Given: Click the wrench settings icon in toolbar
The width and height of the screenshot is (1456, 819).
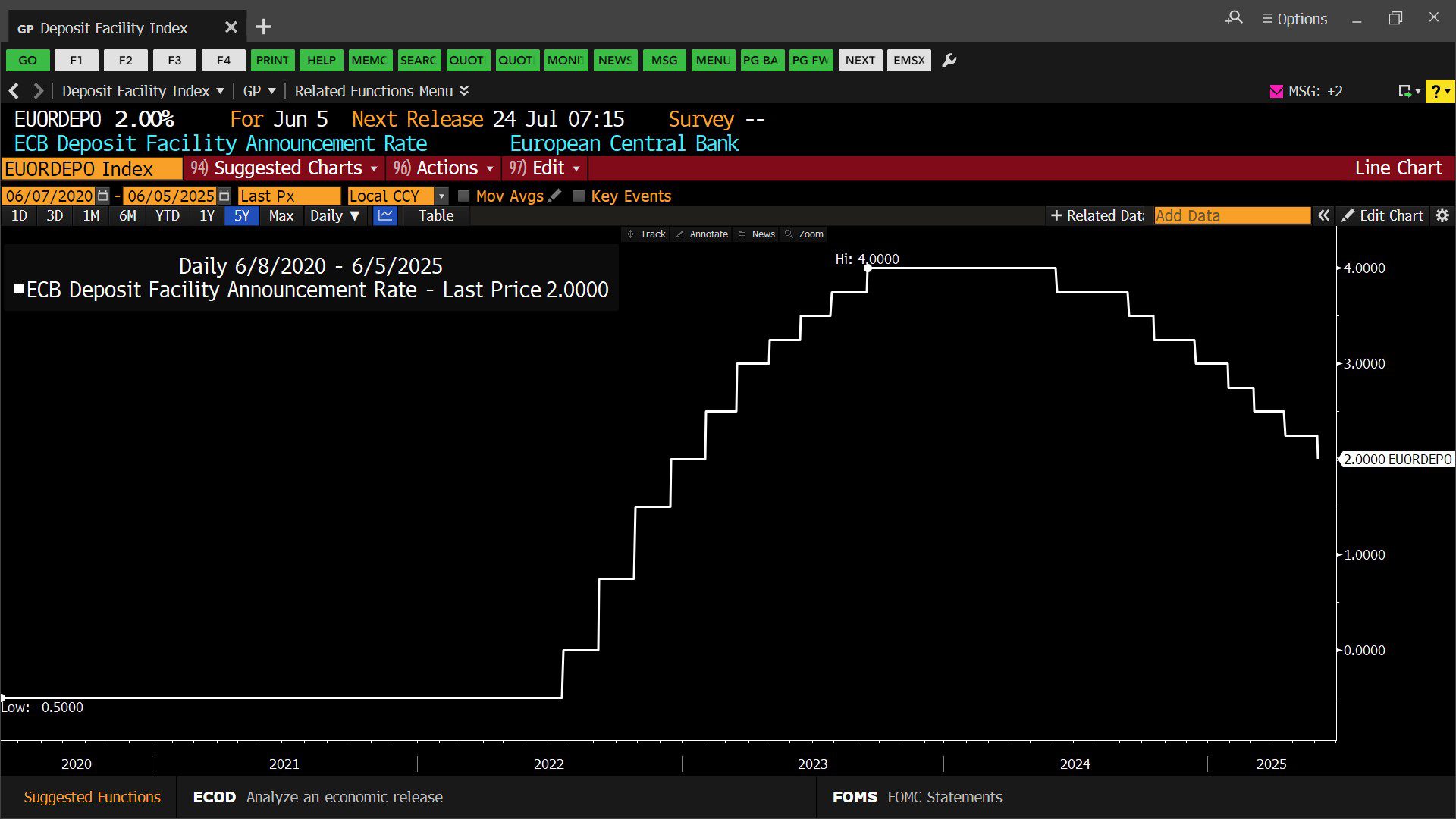Looking at the screenshot, I should (949, 61).
